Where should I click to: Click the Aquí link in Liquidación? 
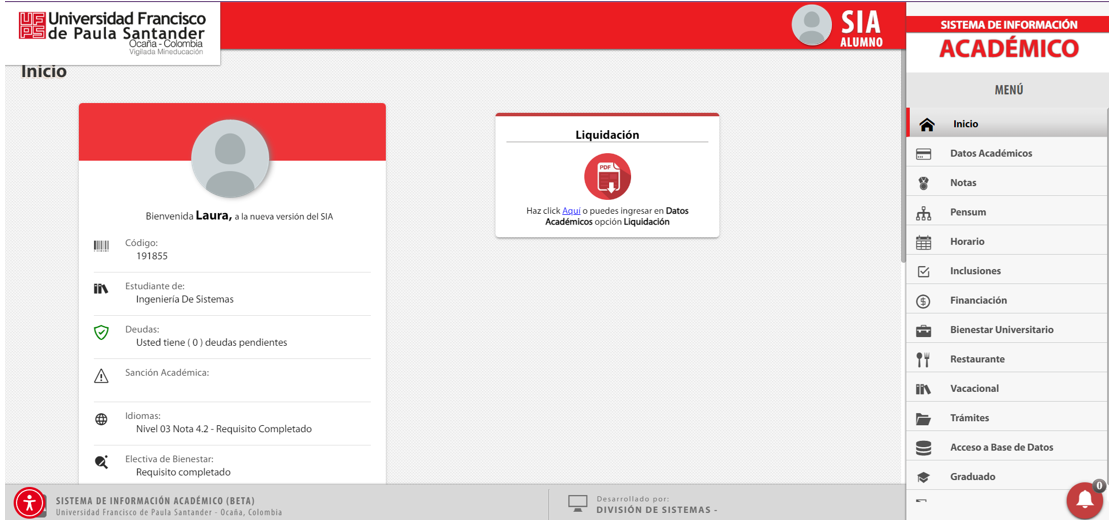pyautogui.click(x=571, y=211)
